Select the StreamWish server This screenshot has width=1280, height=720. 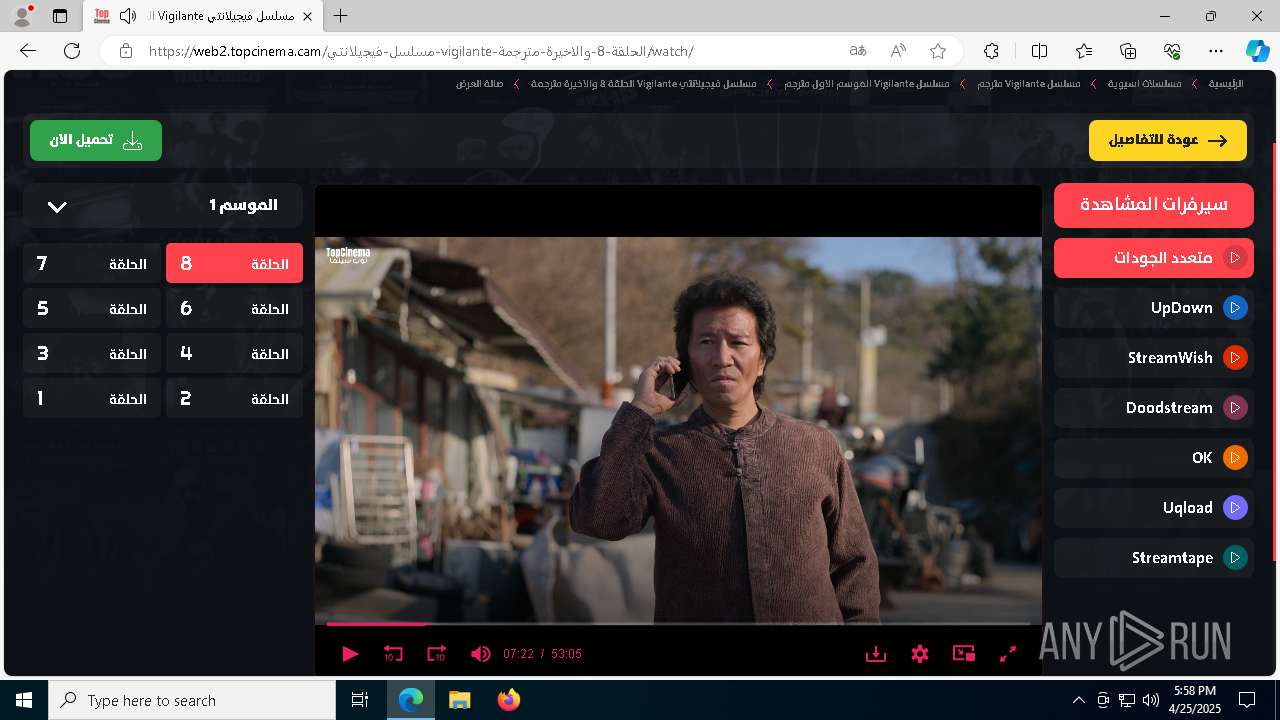pos(1154,358)
